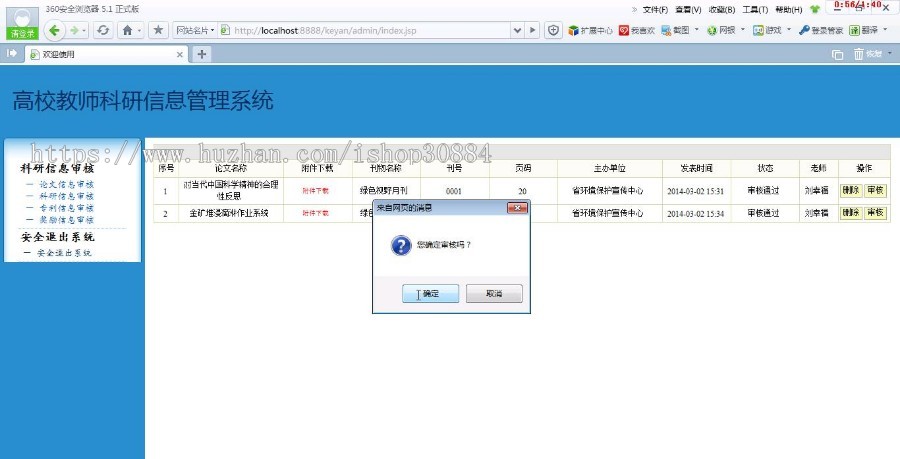Click the red 爱喜欢 heart toolbar button
The width and height of the screenshot is (900, 459).
click(637, 30)
